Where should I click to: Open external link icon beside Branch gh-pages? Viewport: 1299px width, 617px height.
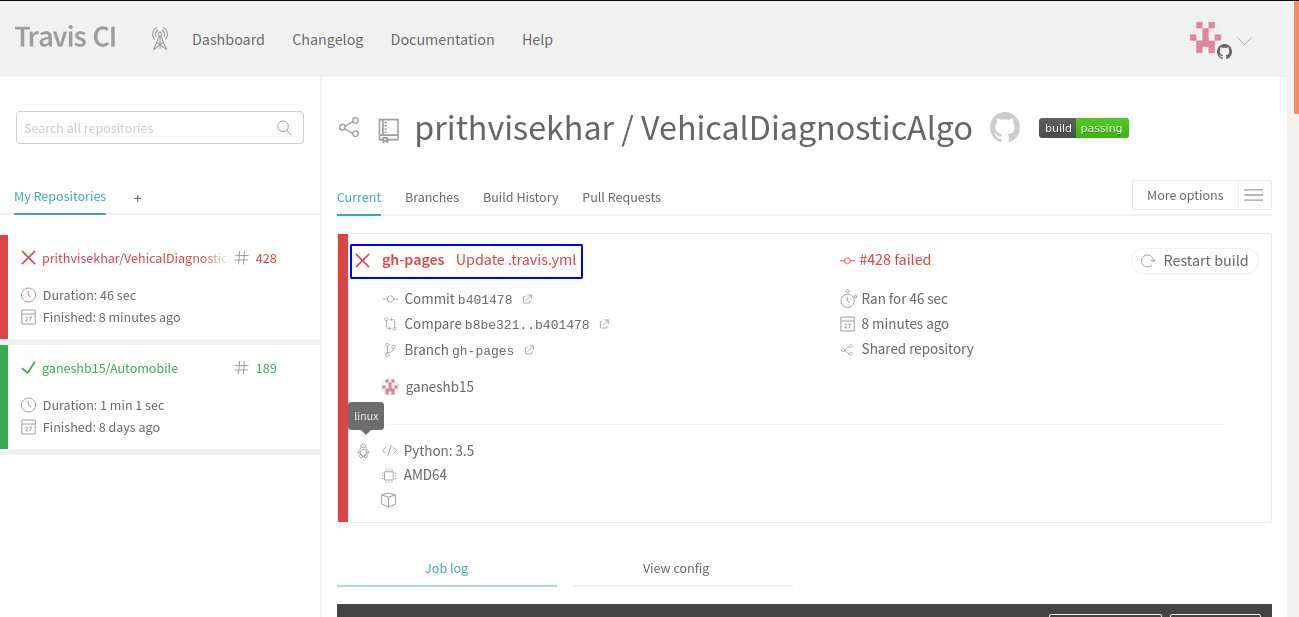tap(529, 350)
